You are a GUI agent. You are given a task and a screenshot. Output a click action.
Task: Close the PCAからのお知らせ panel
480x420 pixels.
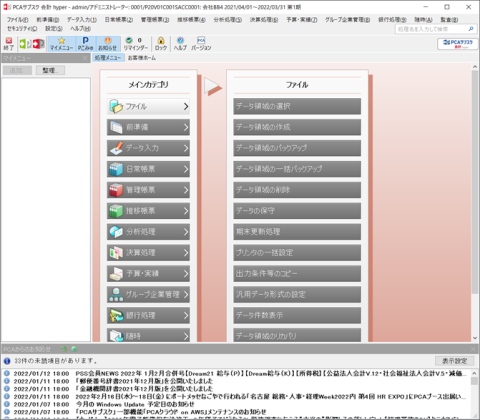[473, 349]
